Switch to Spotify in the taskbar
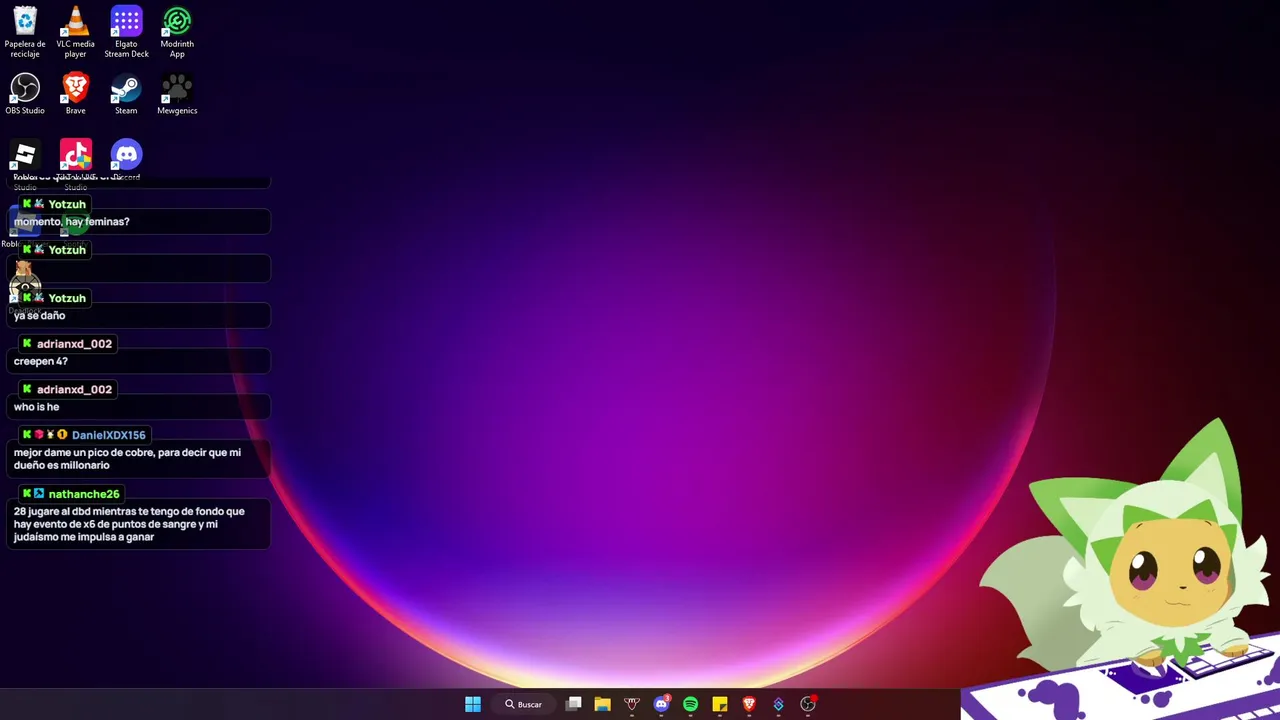This screenshot has height=720, width=1280. (690, 704)
